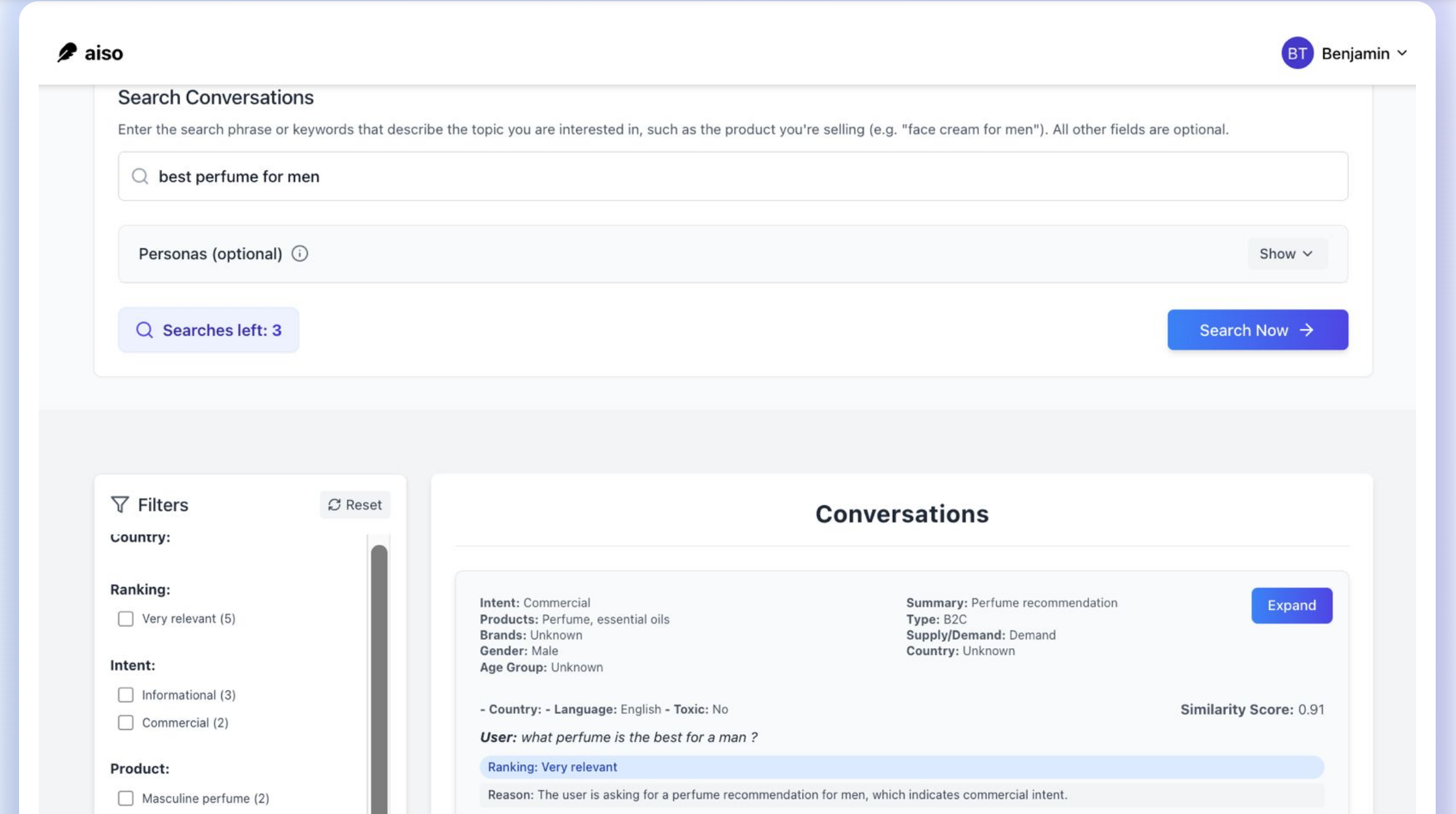The width and height of the screenshot is (1456, 814).
Task: Click the magnifier icon in search field
Action: tap(140, 176)
